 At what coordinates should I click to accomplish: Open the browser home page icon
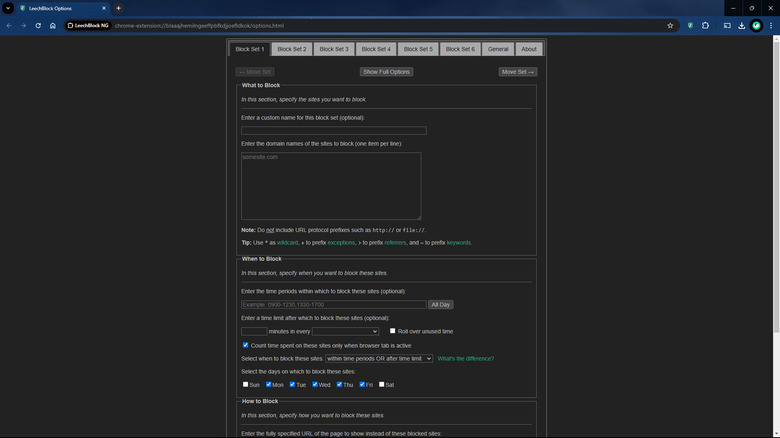click(x=53, y=25)
